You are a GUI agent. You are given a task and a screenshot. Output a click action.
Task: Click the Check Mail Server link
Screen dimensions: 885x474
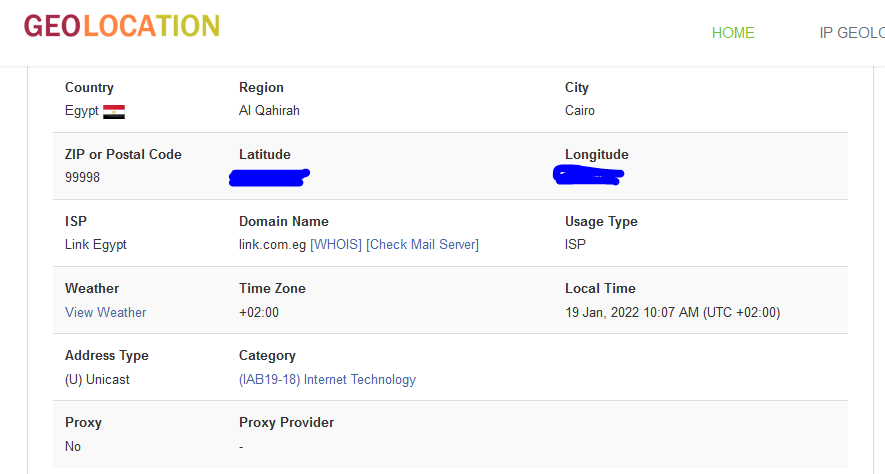pos(422,245)
